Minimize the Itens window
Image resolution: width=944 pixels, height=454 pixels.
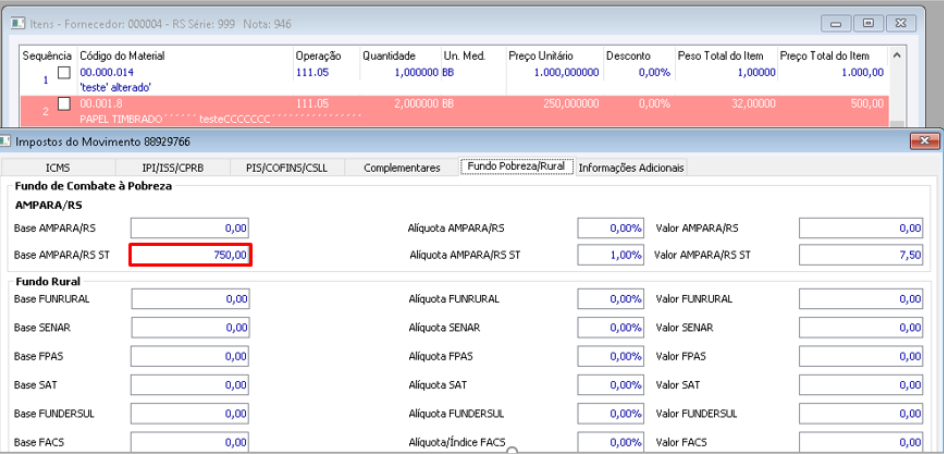pos(836,23)
